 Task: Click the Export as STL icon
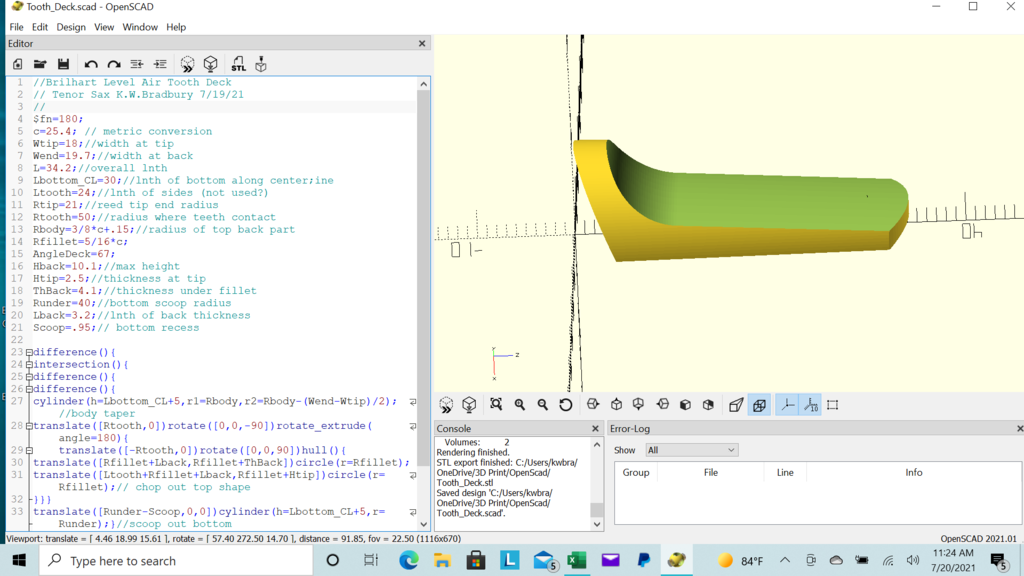[238, 64]
